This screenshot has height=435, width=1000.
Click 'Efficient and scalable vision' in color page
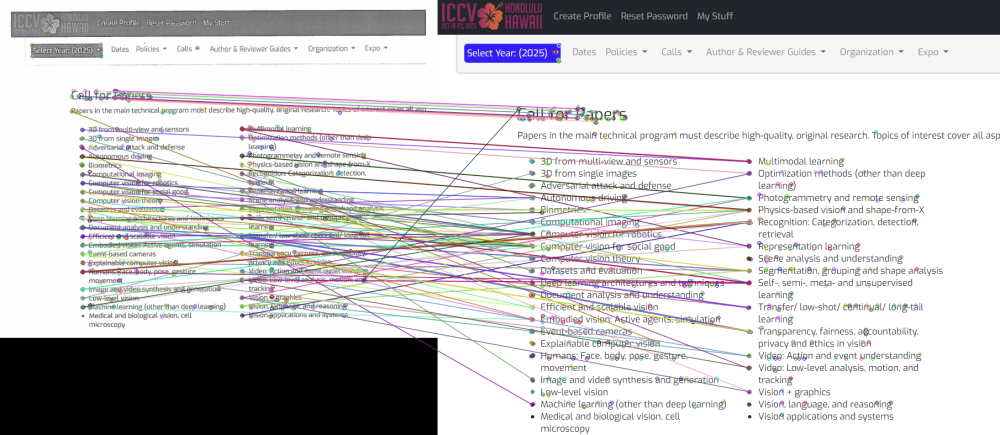coord(599,307)
